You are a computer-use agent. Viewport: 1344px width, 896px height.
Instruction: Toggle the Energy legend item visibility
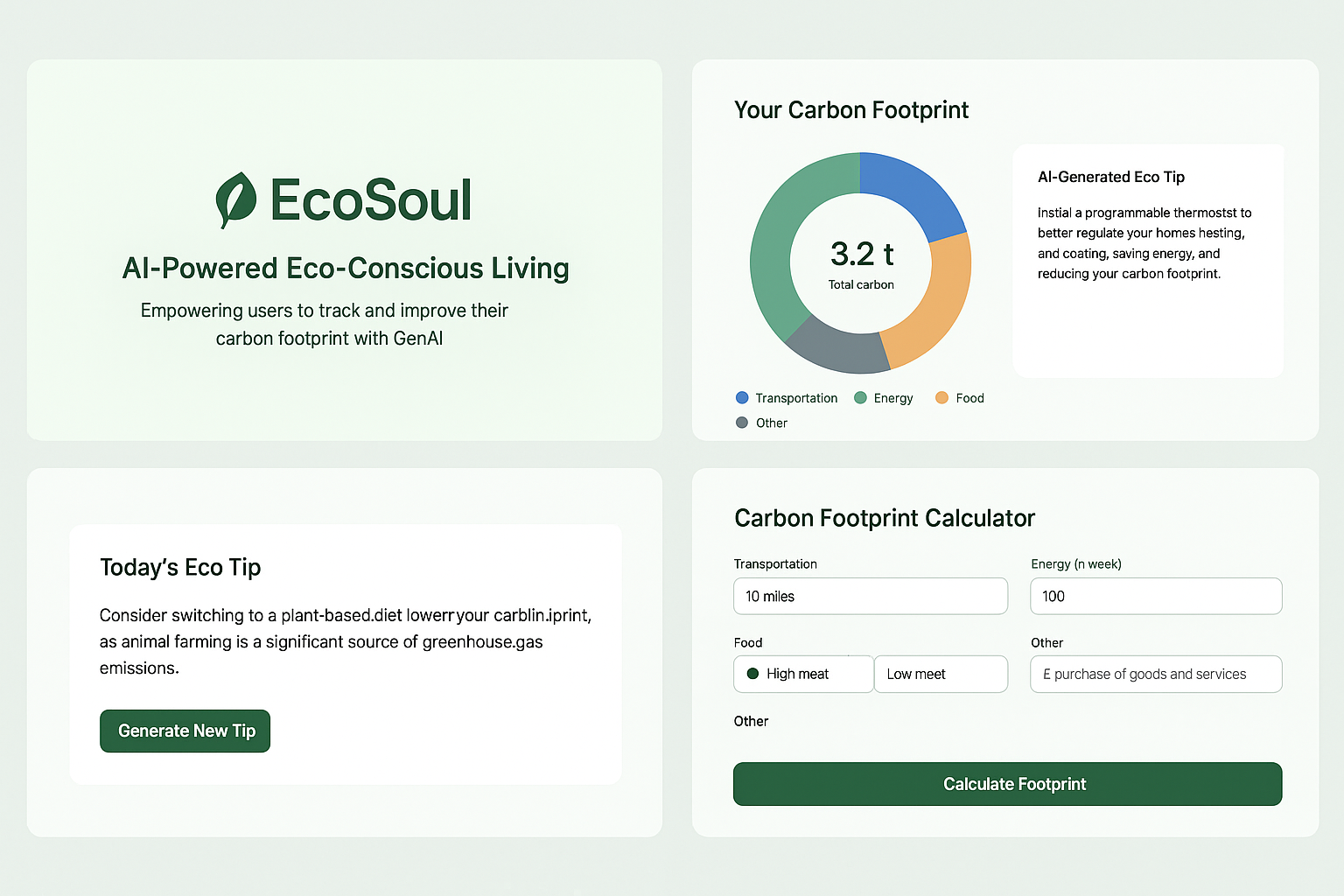884,397
